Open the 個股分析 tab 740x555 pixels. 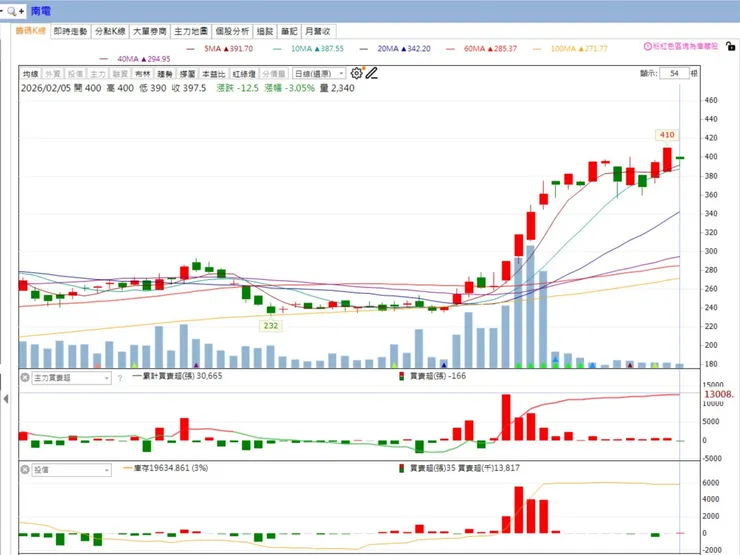[232, 31]
